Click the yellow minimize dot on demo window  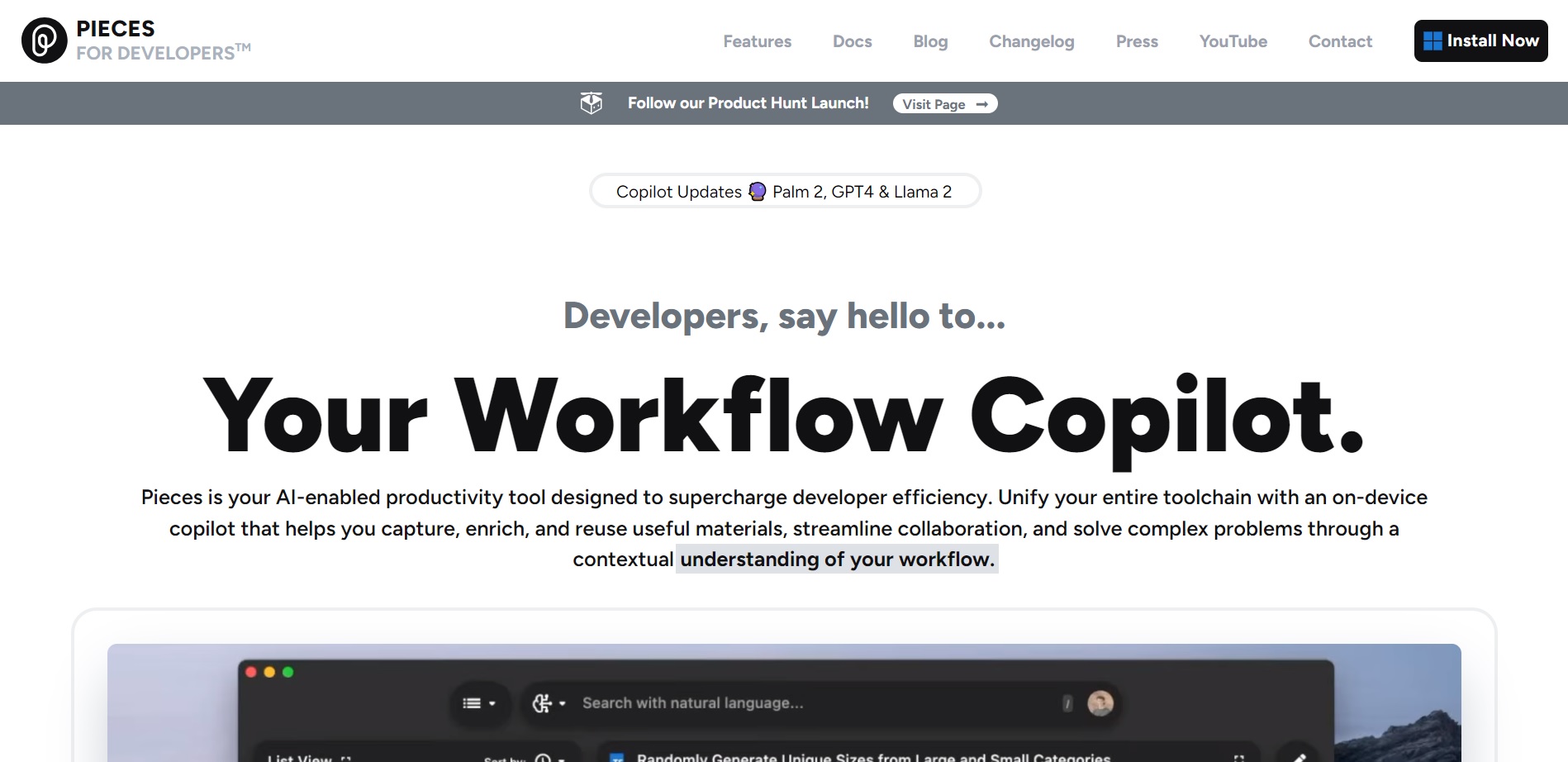pos(269,672)
